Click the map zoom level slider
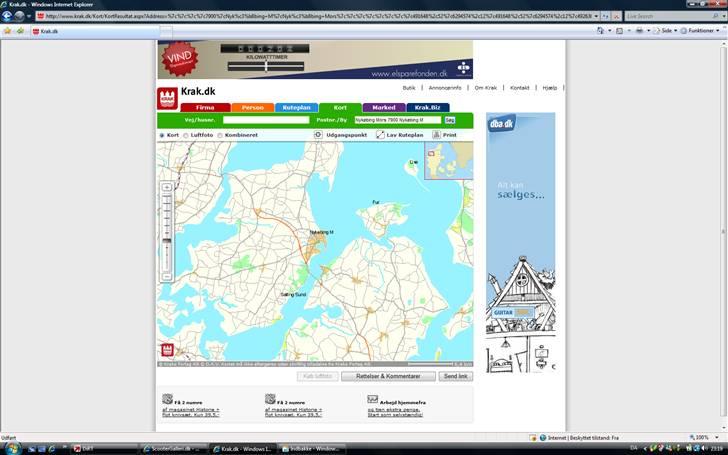The height and width of the screenshot is (455, 728). pyautogui.click(x=167, y=230)
